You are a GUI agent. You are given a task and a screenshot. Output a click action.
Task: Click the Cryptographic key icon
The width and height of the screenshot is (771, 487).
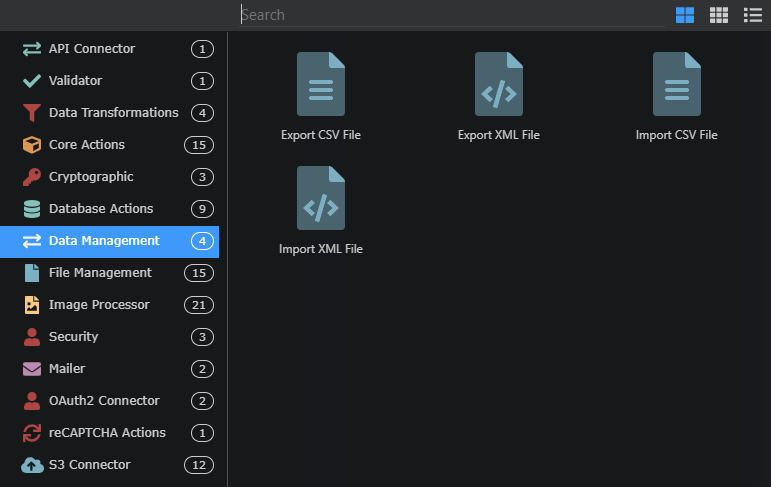pos(32,177)
